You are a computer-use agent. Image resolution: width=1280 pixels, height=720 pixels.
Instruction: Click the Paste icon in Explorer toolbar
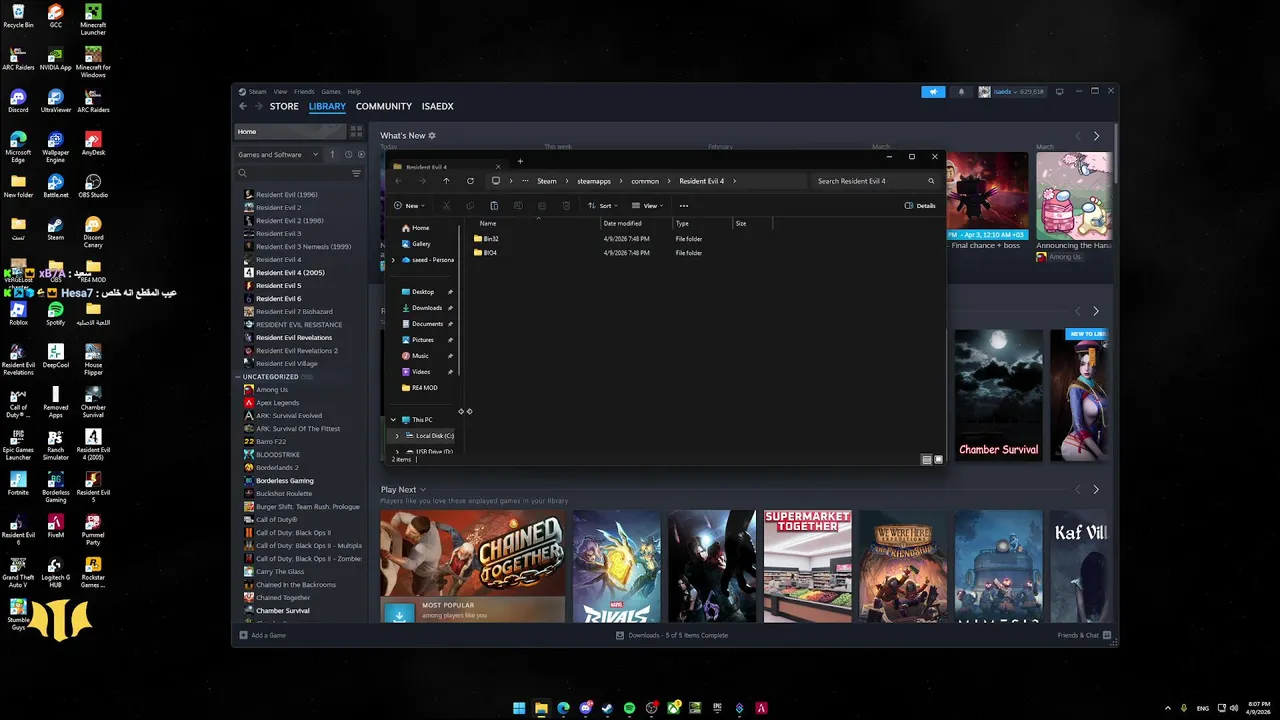click(x=494, y=206)
